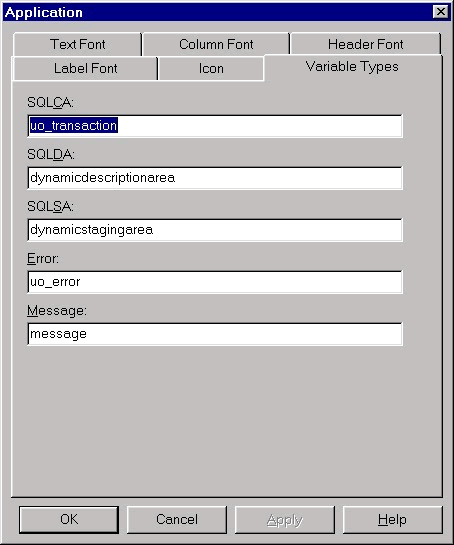Select the Variable Types tab
The height and width of the screenshot is (545, 454).
[x=352, y=66]
